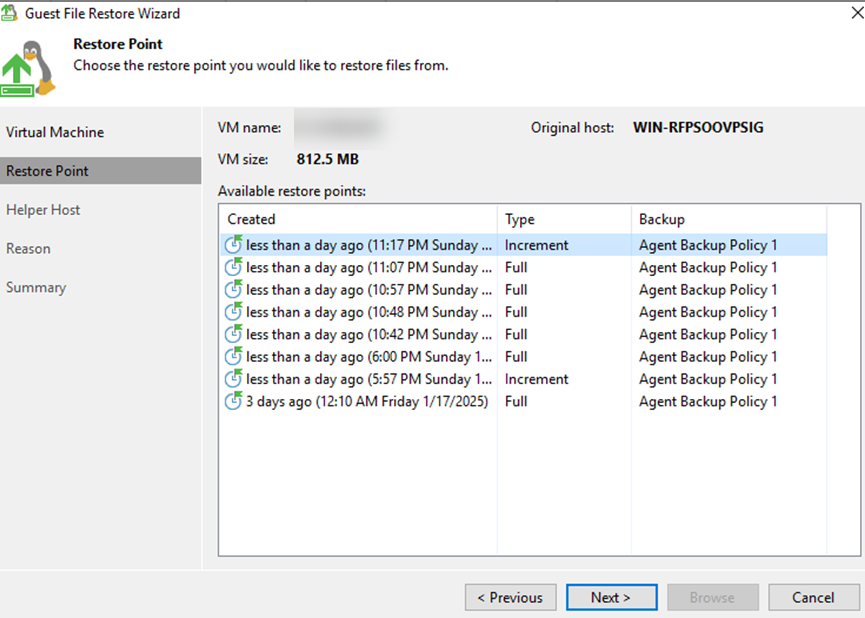
Task: Click restore point icon for 10:57 PM backup
Action: (x=233, y=290)
